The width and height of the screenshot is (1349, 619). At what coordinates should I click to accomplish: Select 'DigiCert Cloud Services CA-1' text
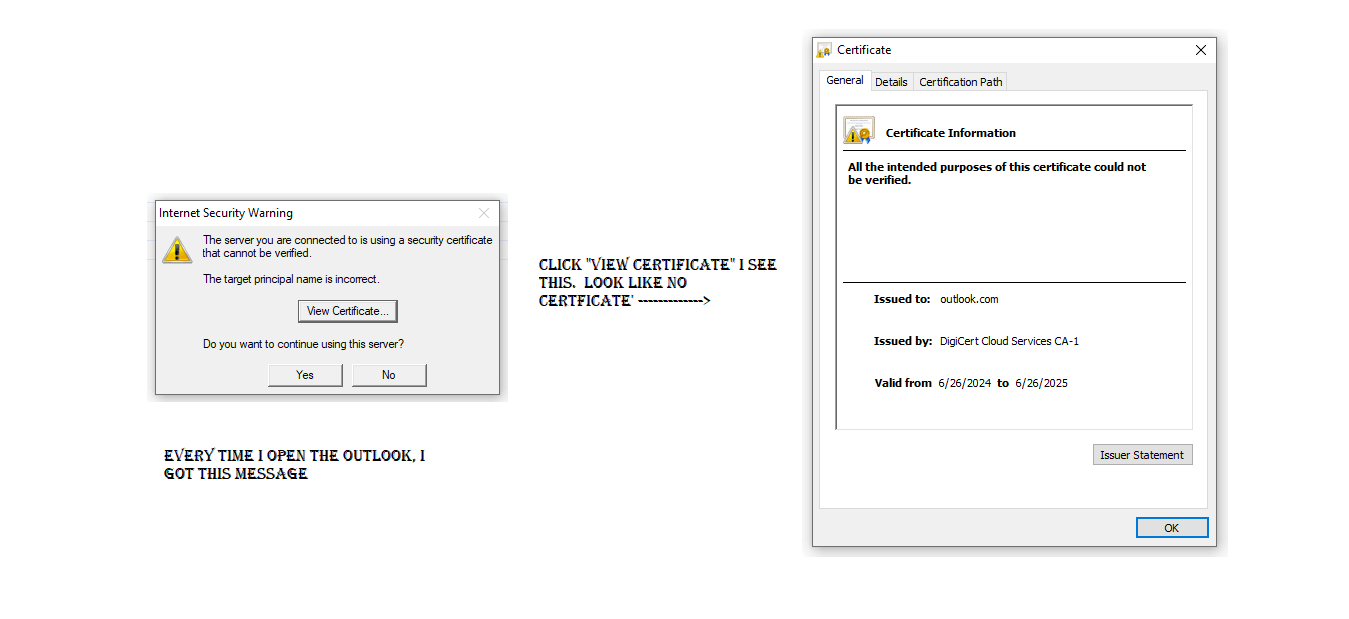[1009, 341]
